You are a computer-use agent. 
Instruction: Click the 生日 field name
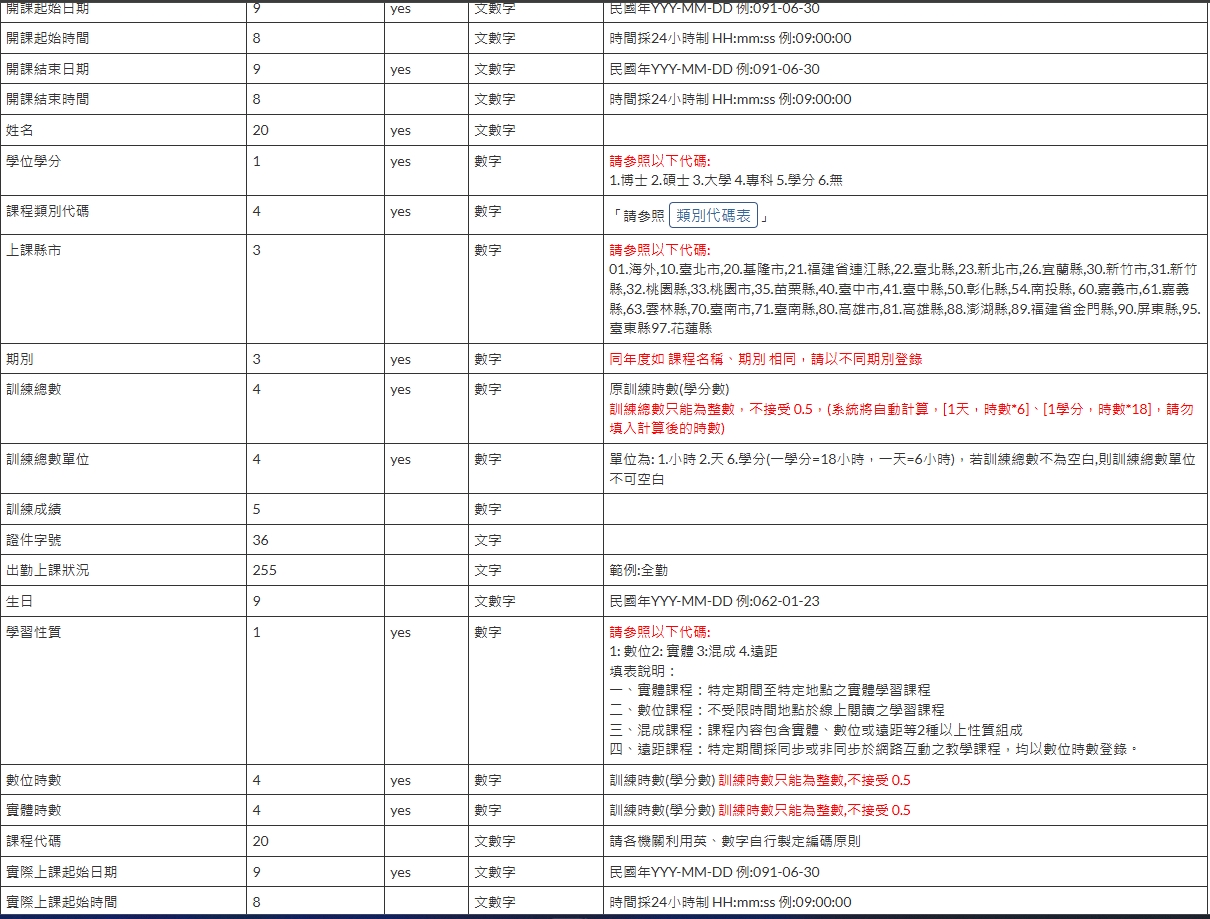(20, 601)
